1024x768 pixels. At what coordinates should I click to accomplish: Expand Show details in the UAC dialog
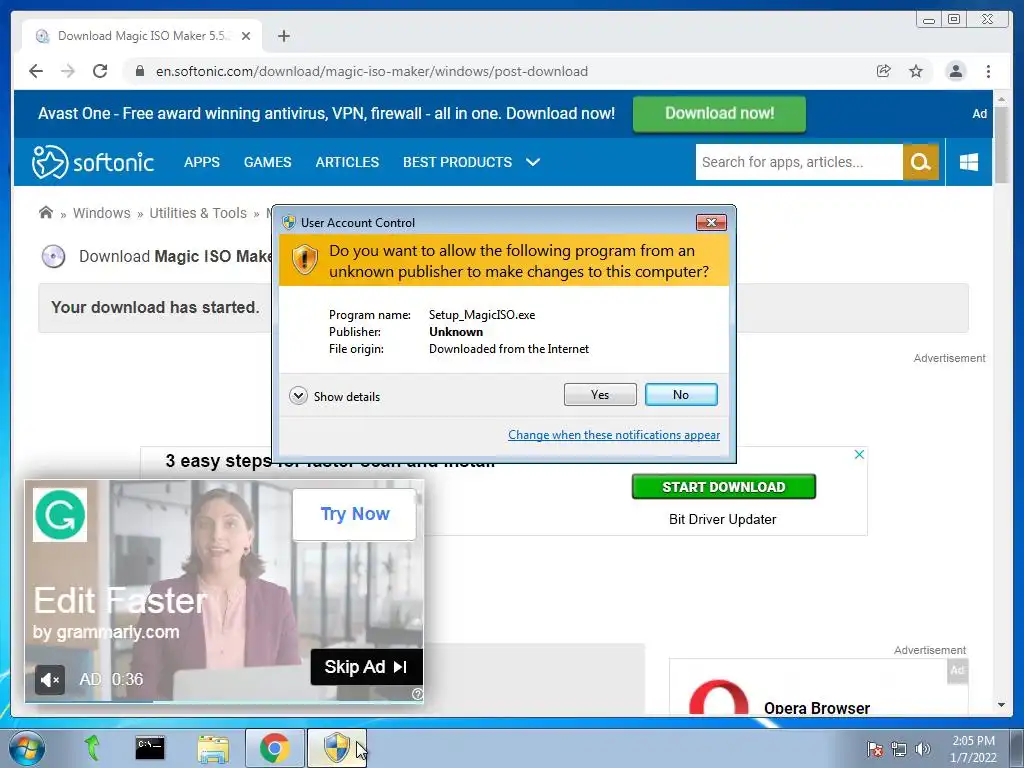click(334, 396)
